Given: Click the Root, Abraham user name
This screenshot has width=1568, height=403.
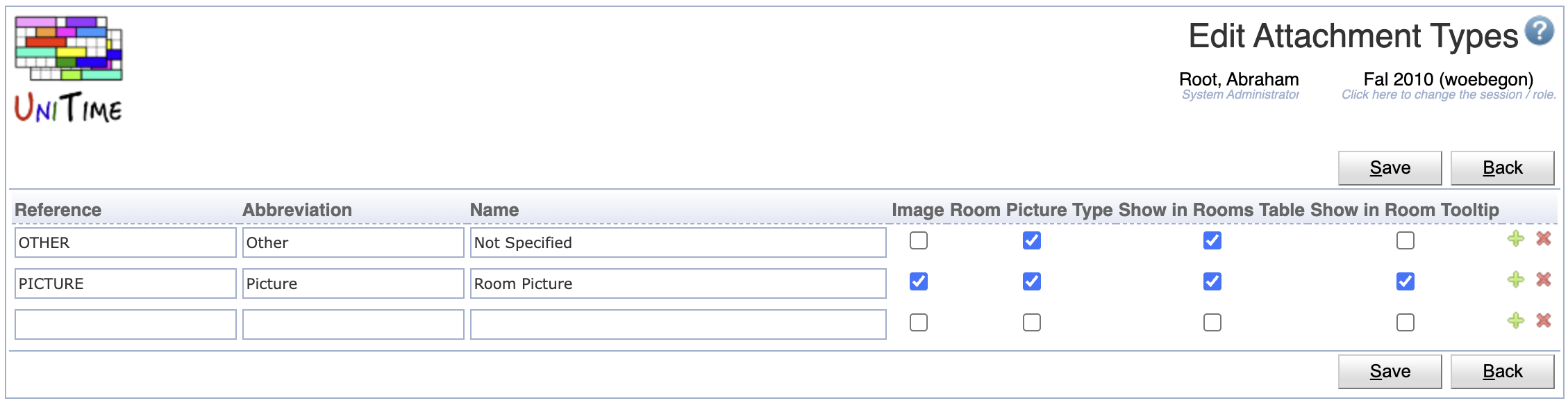Looking at the screenshot, I should (x=1239, y=79).
